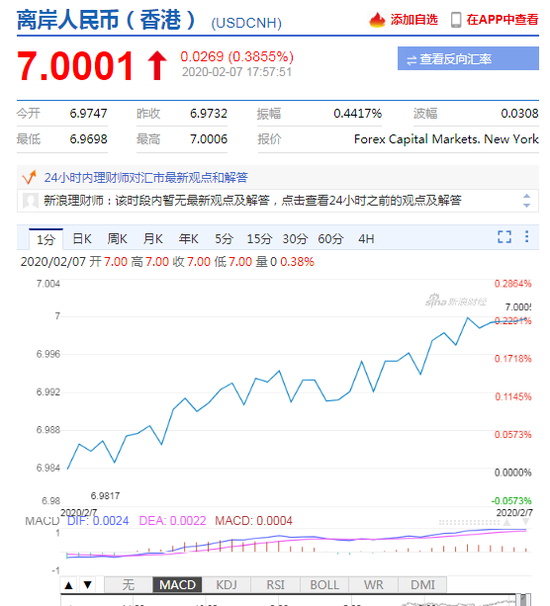Click the 6.9817 low label on chart
The image size is (550, 606).
pyautogui.click(x=105, y=496)
